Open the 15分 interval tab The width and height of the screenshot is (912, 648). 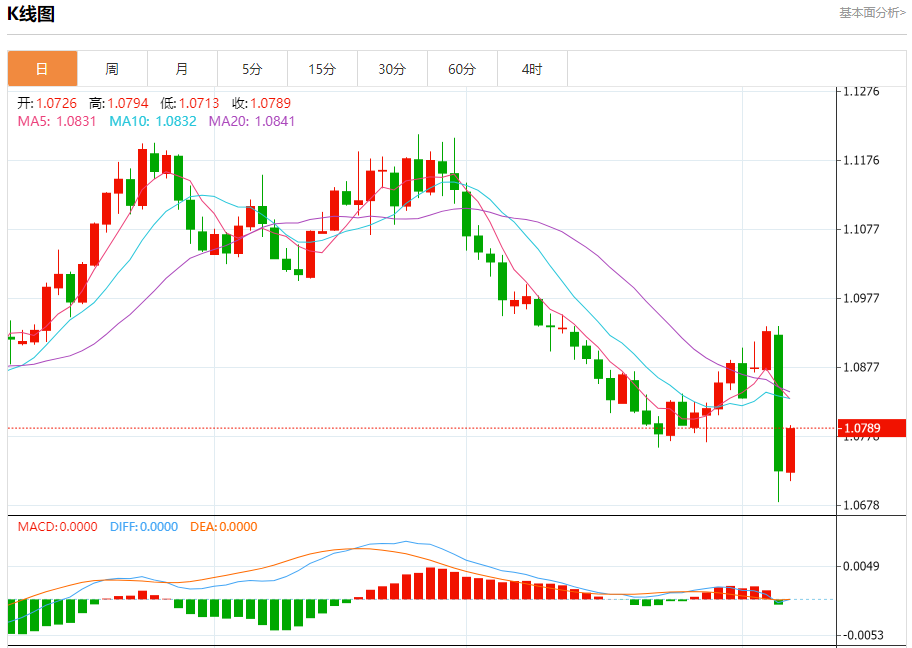[322, 69]
